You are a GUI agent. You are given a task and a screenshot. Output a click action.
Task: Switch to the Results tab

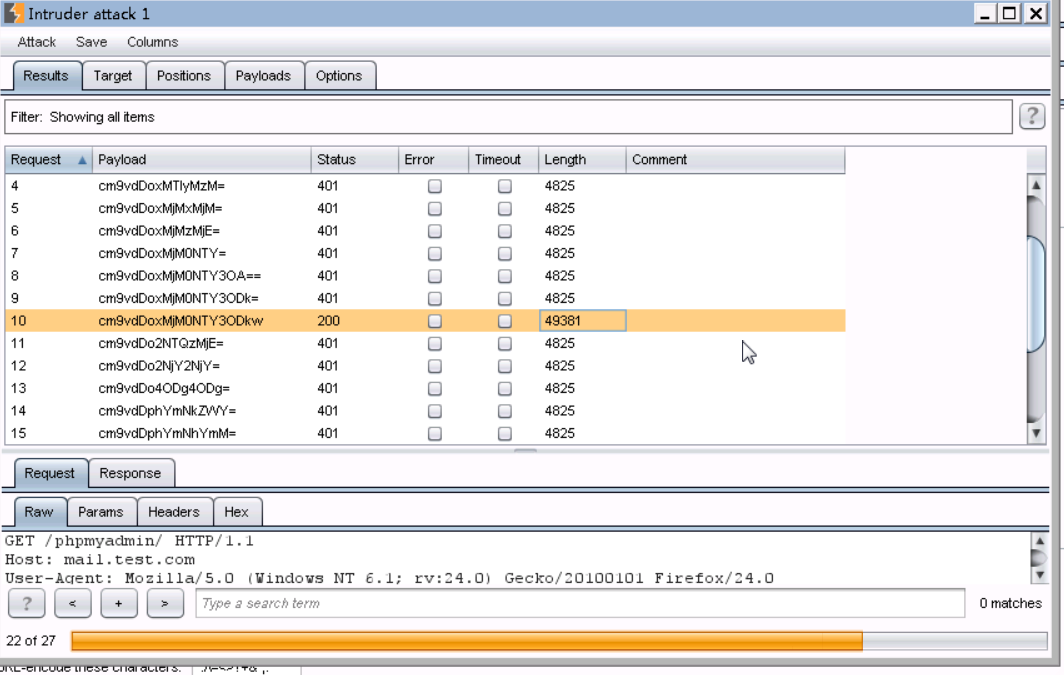[46, 76]
